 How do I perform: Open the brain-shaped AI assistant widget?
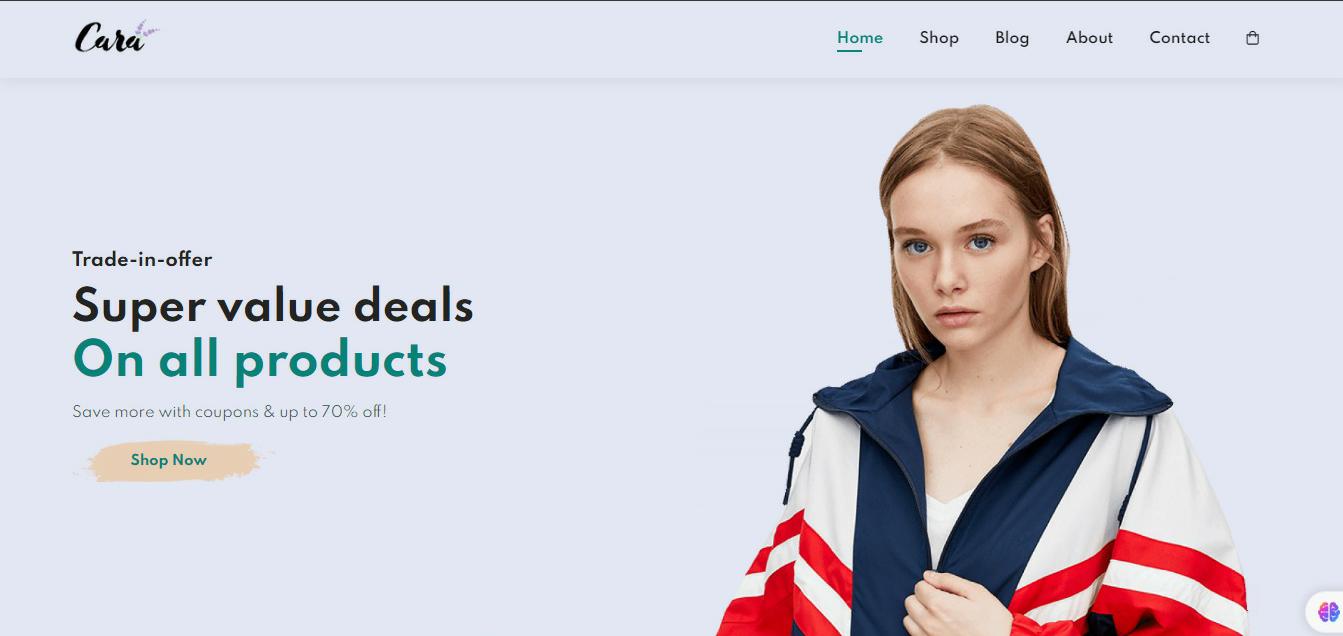[x=1328, y=611]
